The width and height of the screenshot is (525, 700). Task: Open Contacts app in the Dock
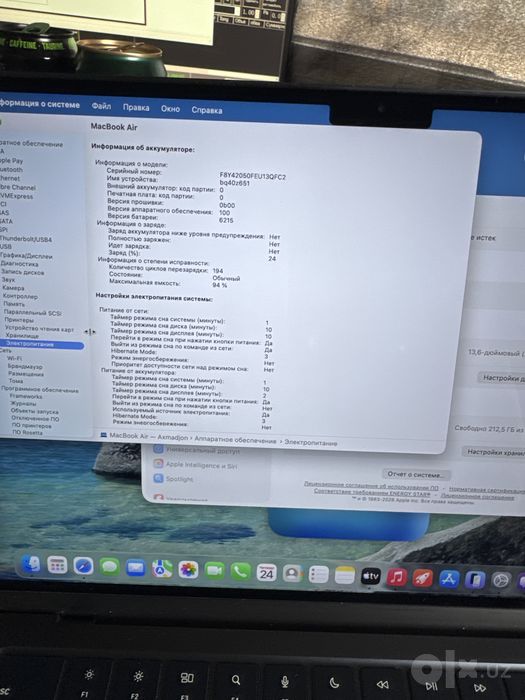pos(292,574)
